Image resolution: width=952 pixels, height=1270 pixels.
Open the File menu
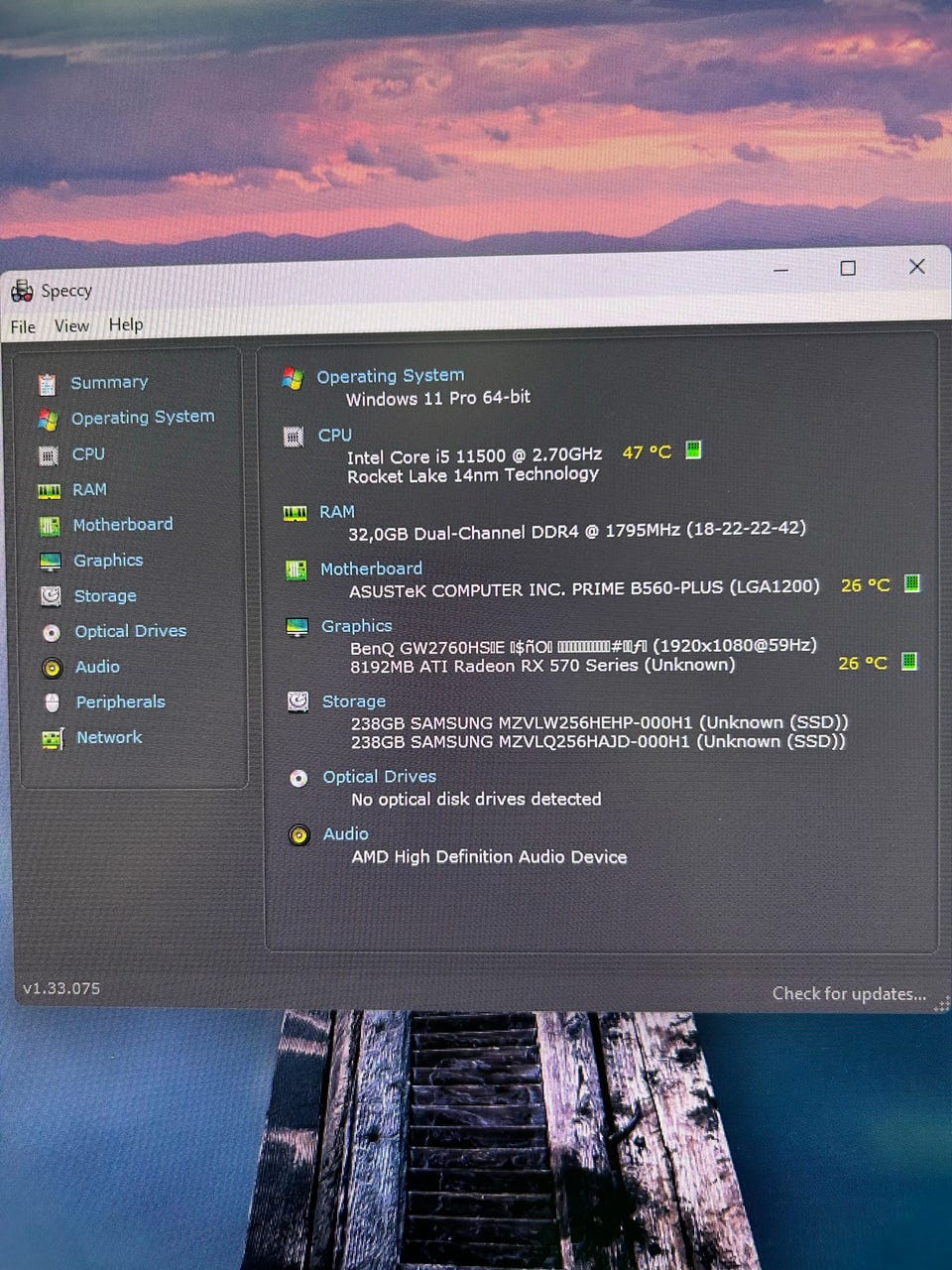[23, 327]
